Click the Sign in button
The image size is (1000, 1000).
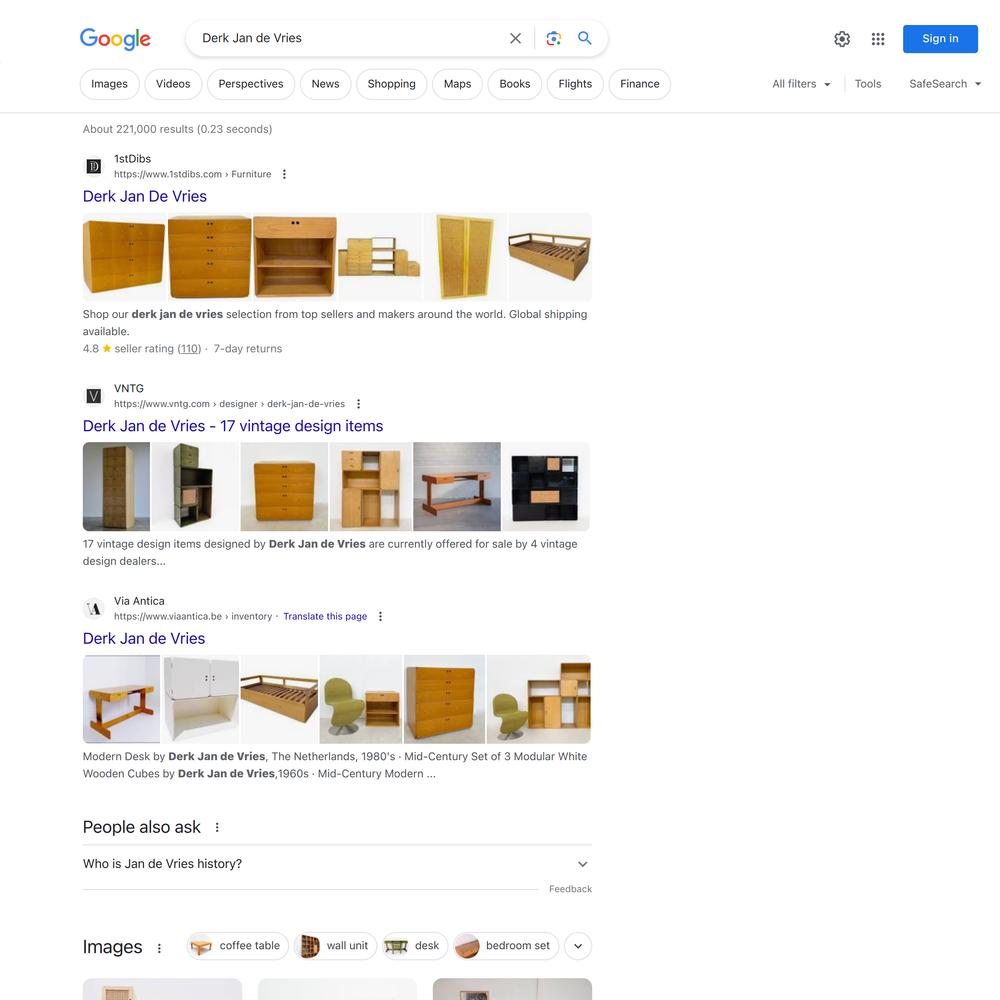coord(940,39)
